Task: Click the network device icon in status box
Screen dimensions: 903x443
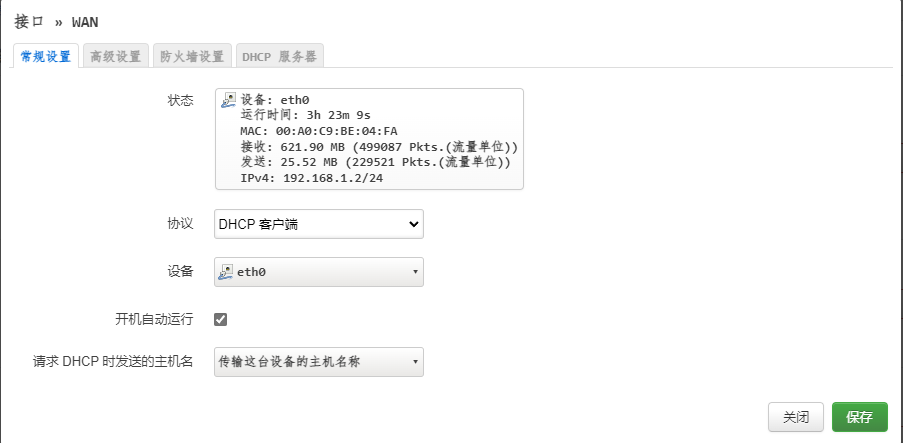Action: point(228,100)
